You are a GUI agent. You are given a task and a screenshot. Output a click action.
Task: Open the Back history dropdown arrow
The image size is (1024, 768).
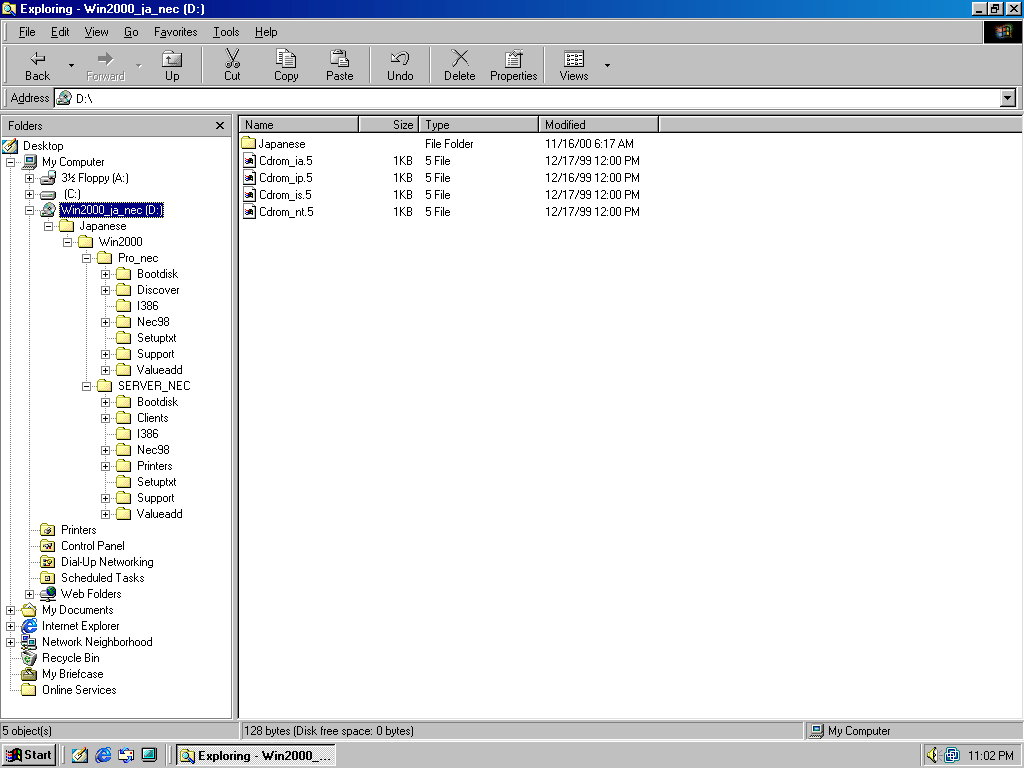71,65
